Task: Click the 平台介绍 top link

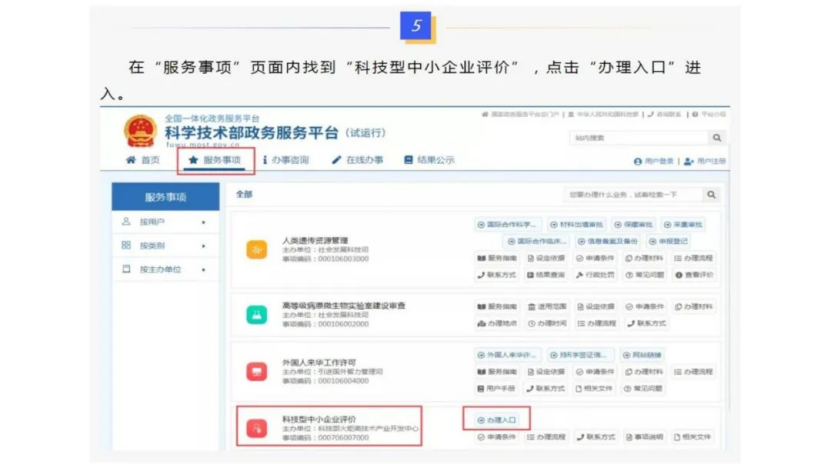Action: (709, 114)
